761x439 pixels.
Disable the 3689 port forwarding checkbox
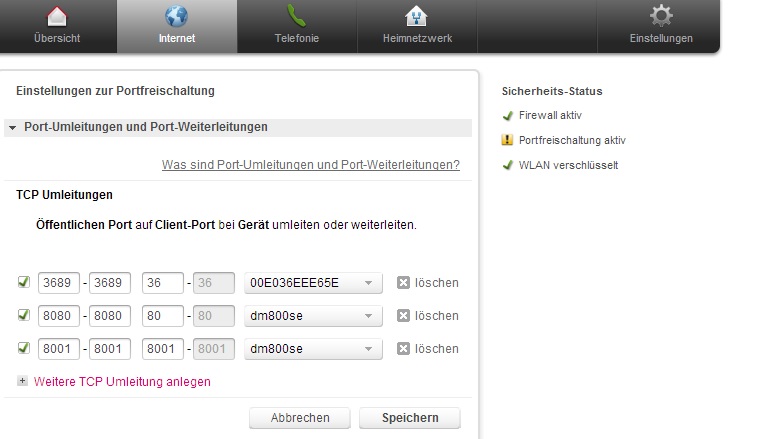(x=23, y=282)
